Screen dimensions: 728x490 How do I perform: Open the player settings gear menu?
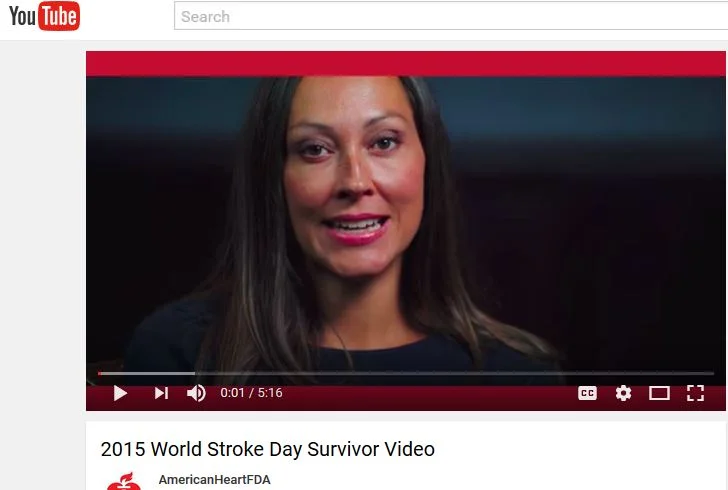[623, 393]
